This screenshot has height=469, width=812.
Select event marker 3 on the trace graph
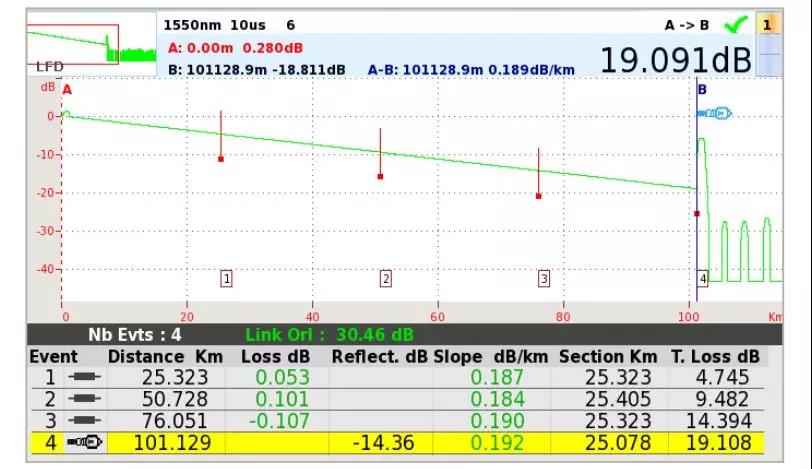[544, 279]
